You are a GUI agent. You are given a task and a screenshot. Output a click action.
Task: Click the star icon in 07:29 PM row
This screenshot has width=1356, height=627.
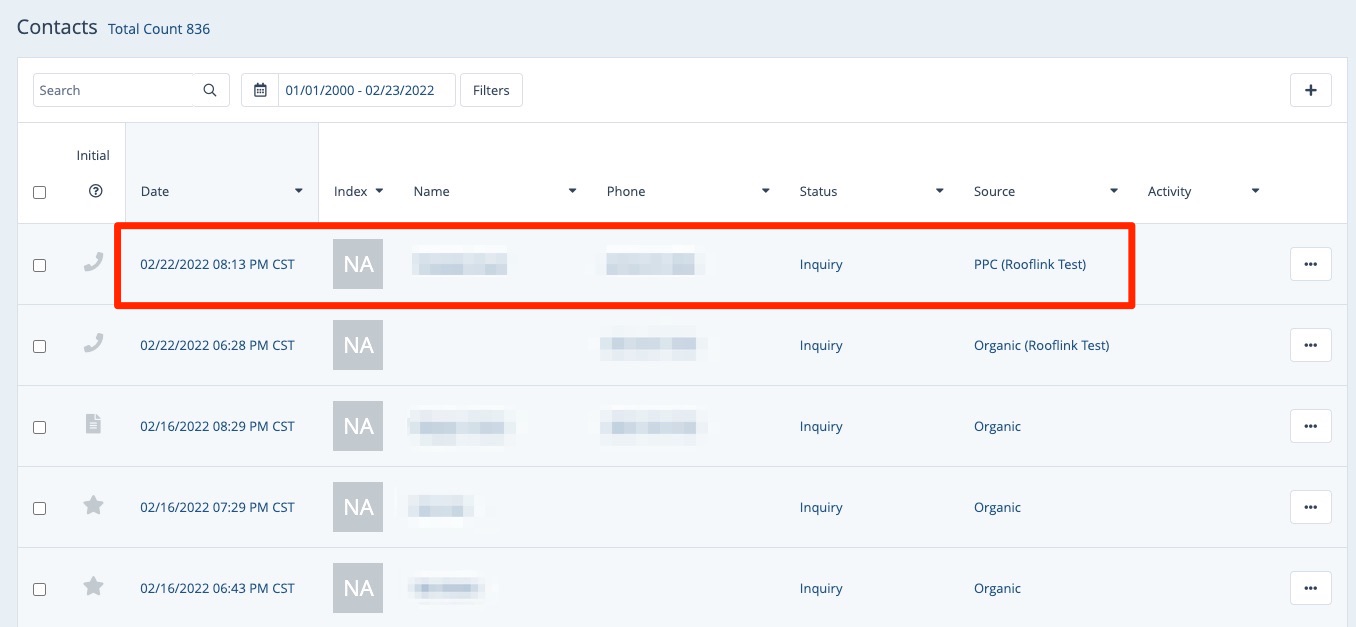tap(93, 506)
